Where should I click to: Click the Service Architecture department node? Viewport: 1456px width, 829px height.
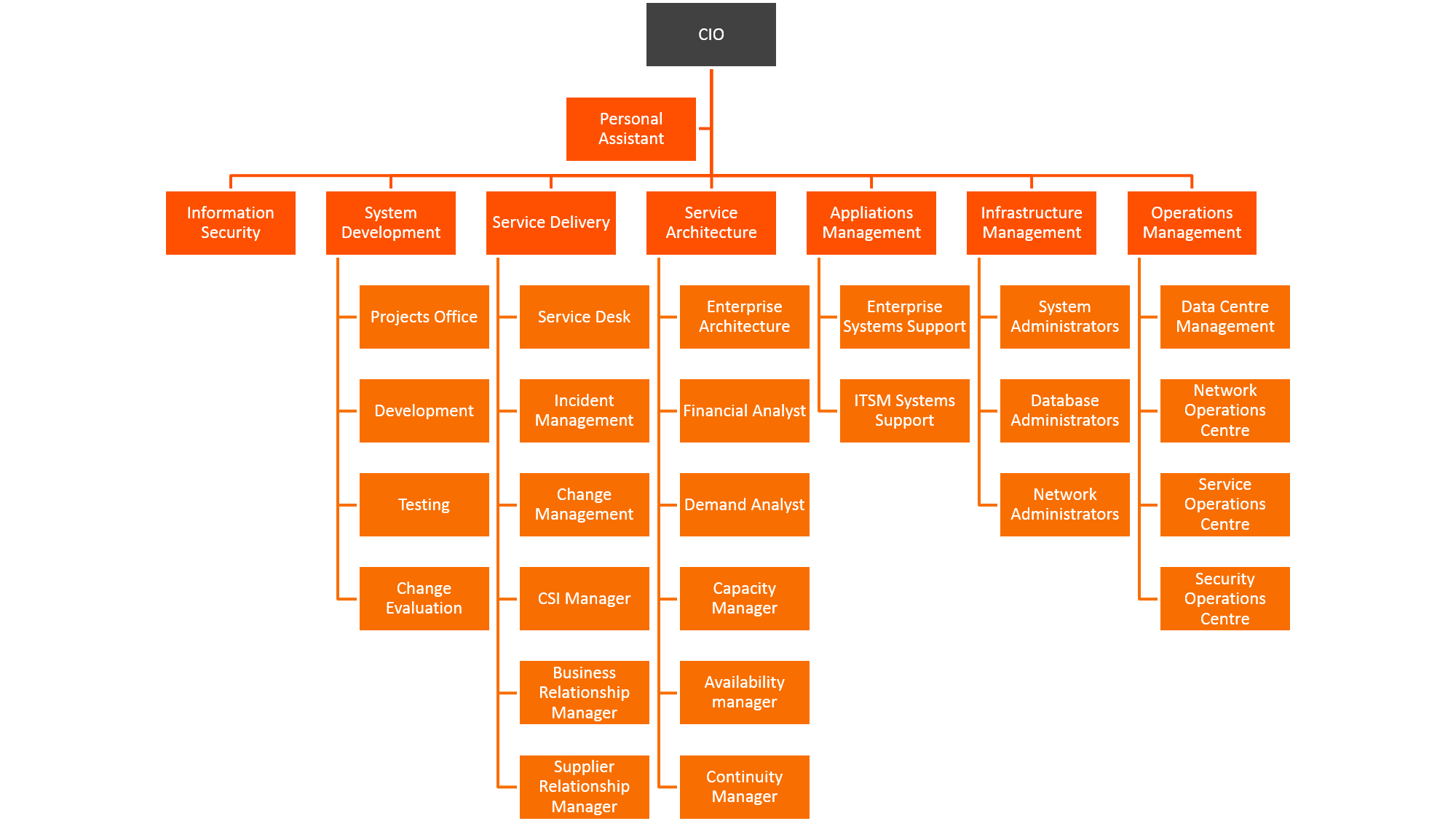click(x=711, y=221)
